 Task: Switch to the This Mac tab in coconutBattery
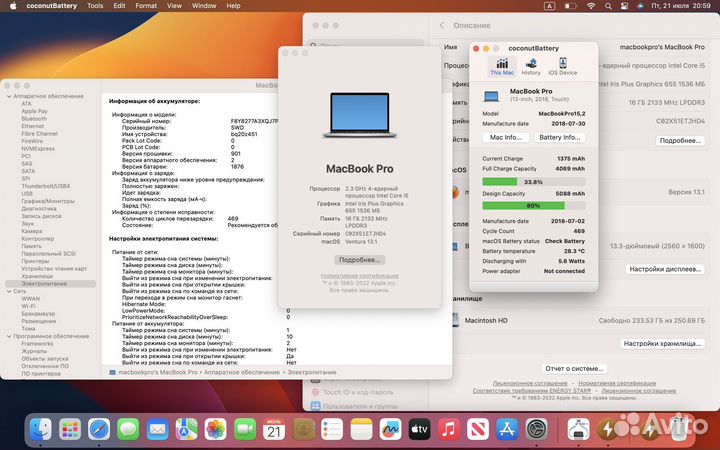click(502, 67)
